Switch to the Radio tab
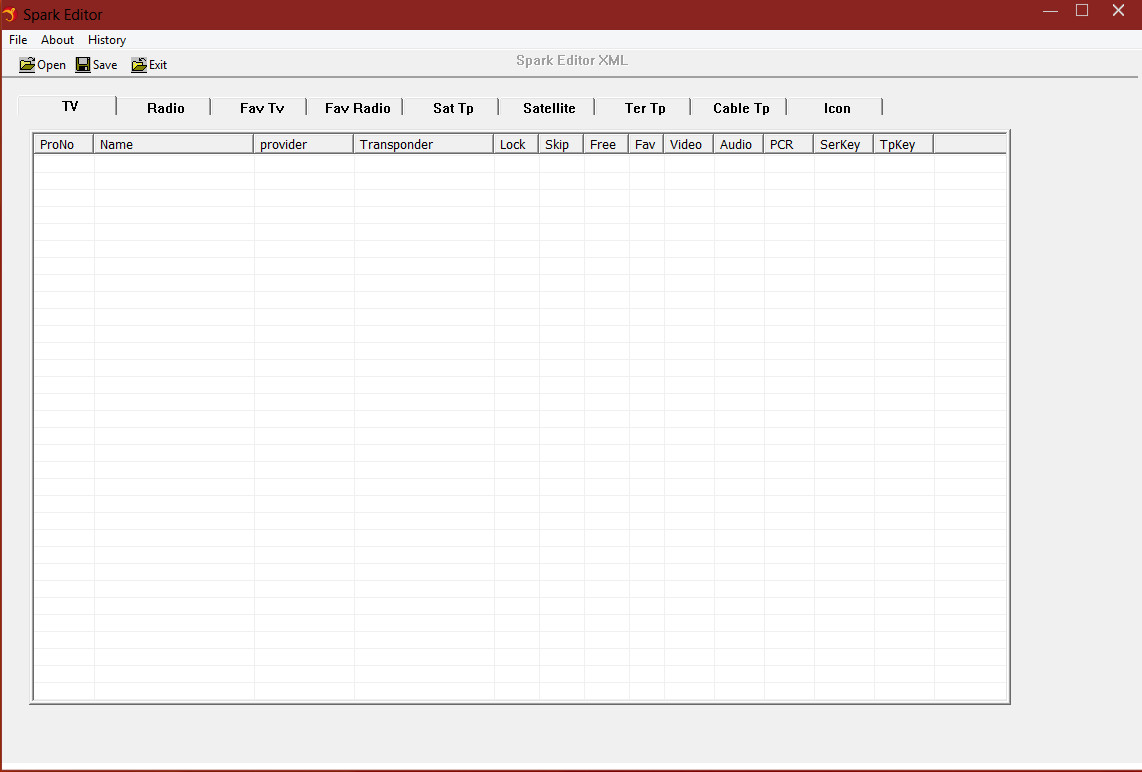 point(165,108)
